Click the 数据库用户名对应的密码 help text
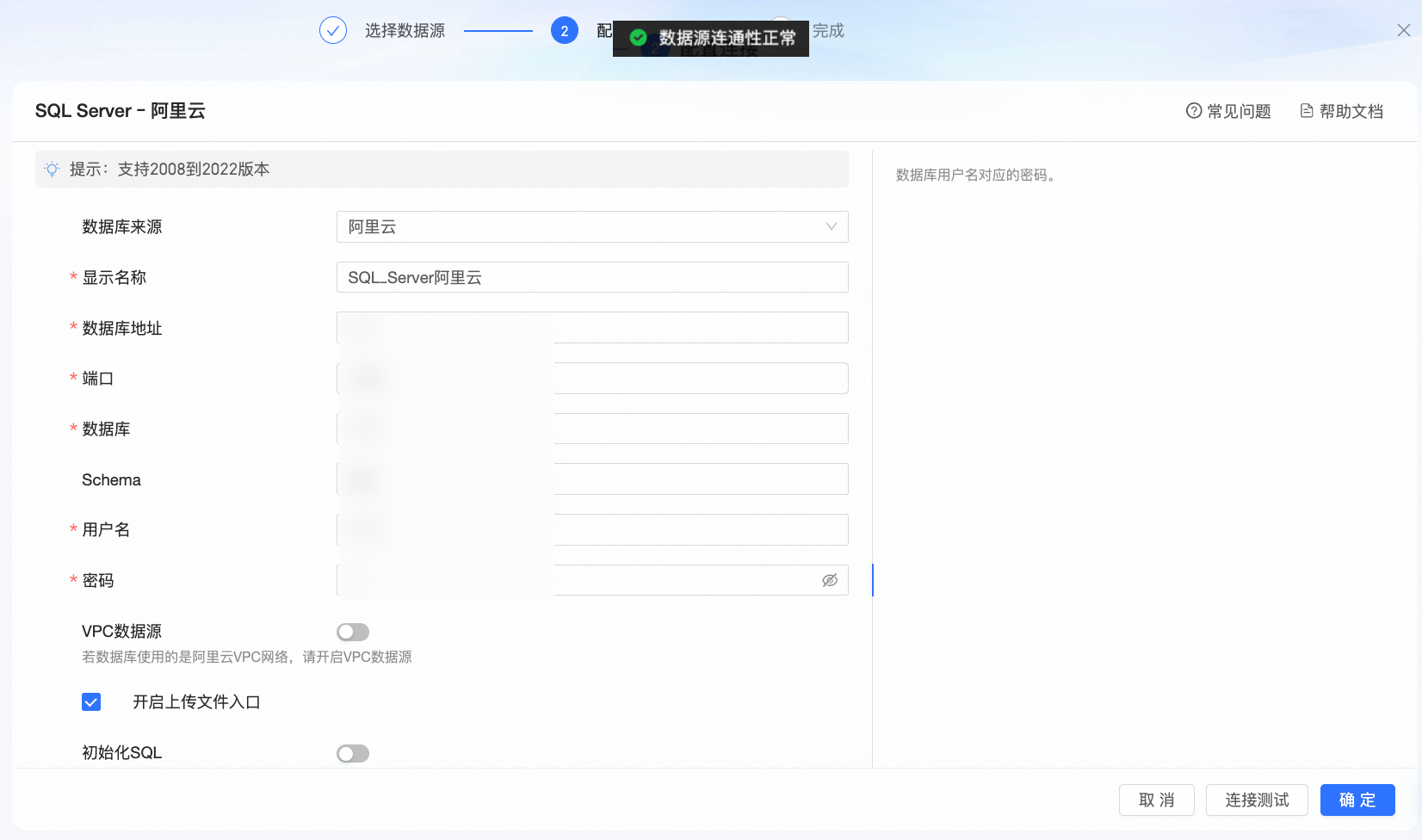This screenshot has width=1422, height=840. tap(975, 176)
